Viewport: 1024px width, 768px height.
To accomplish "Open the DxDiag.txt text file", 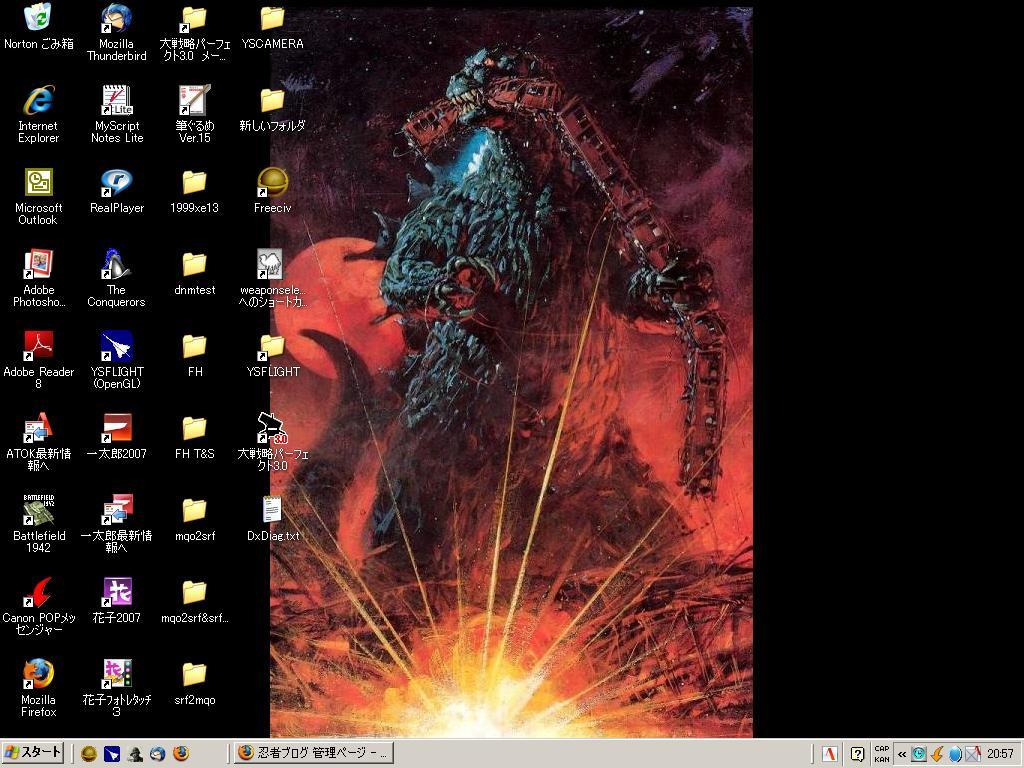I will pyautogui.click(x=272, y=519).
